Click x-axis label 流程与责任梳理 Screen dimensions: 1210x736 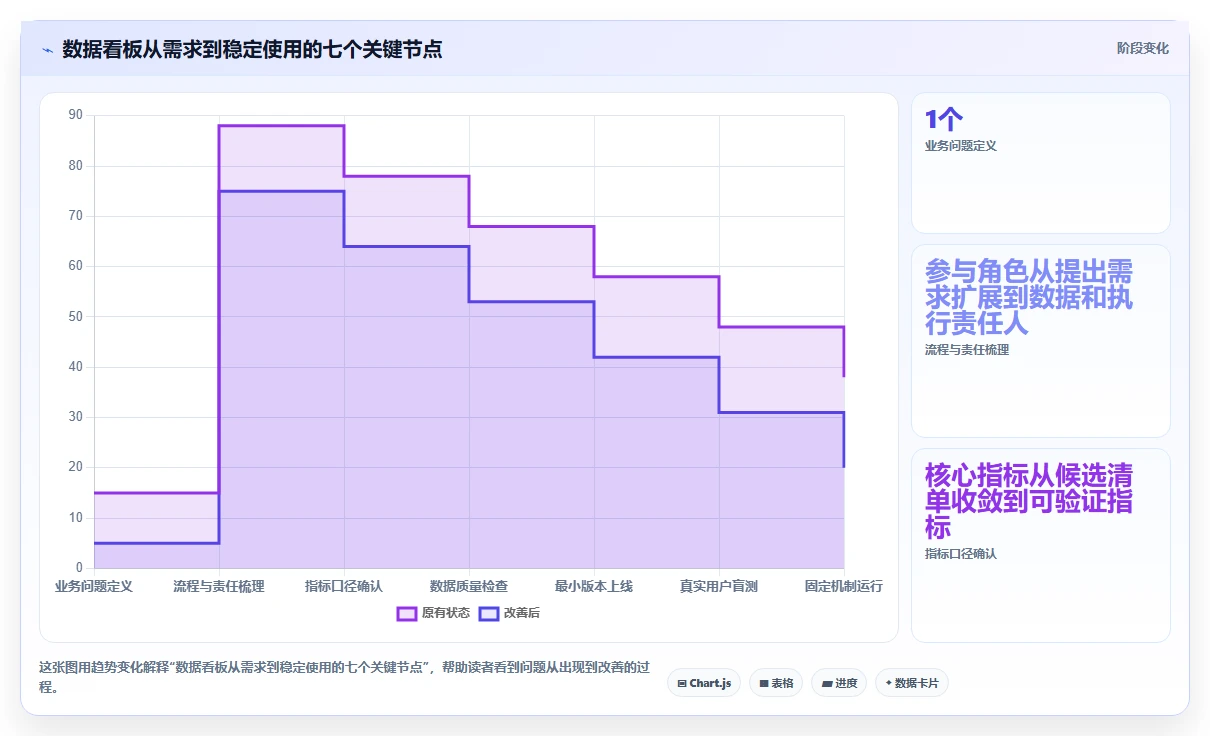pyautogui.click(x=219, y=586)
